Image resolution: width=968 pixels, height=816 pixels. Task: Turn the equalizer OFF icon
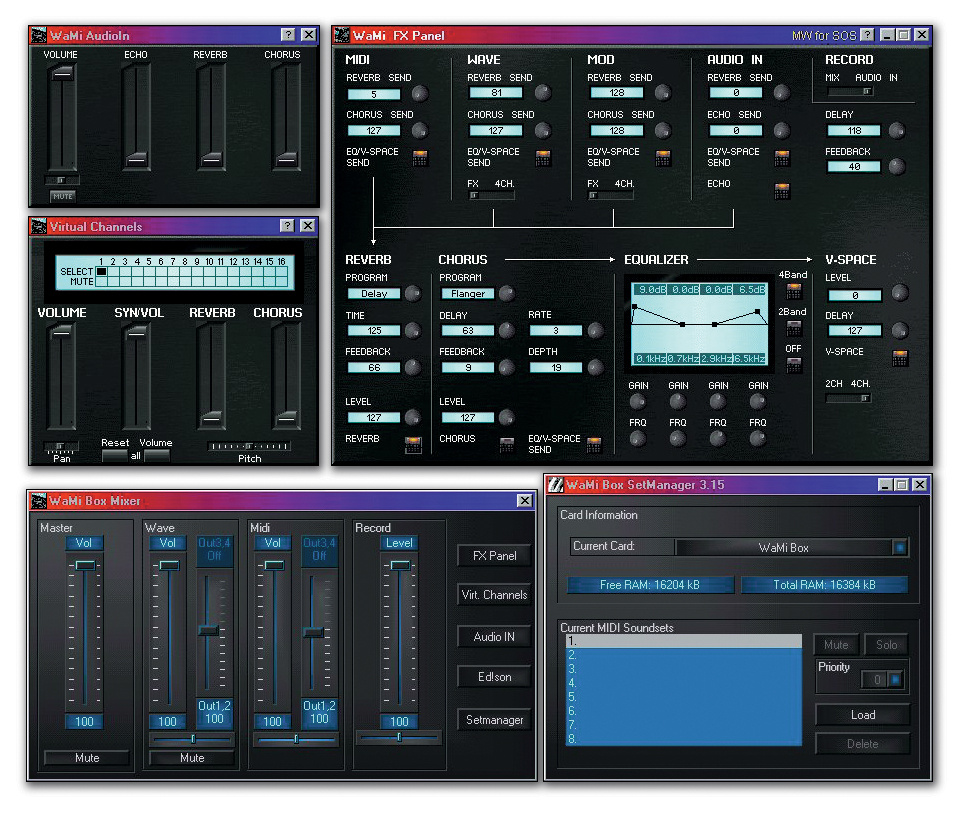point(794,365)
